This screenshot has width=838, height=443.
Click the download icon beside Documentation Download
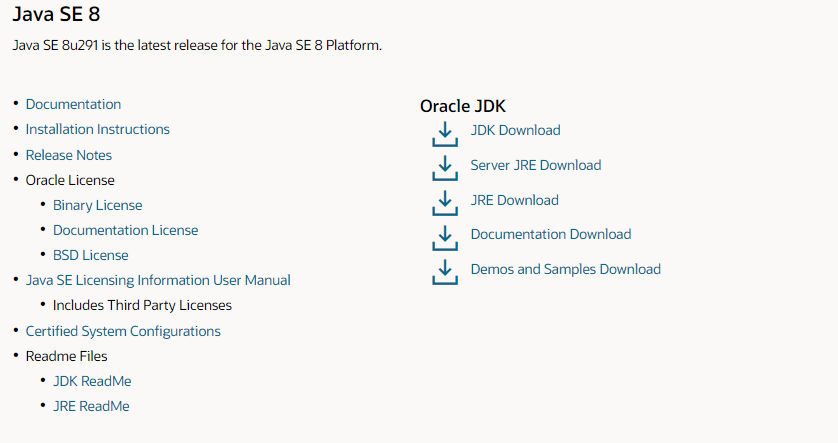coord(445,237)
